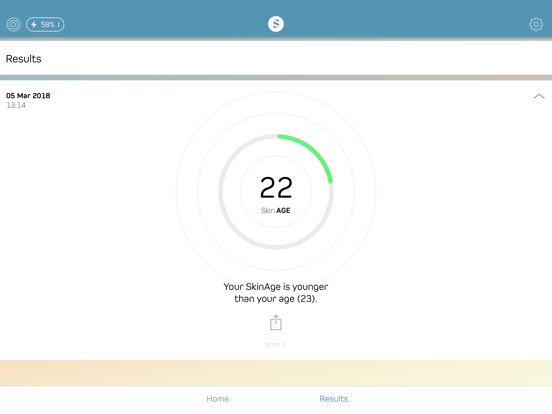The height and width of the screenshot is (414, 552).
Task: Tap the S logo in the header
Action: (276, 24)
